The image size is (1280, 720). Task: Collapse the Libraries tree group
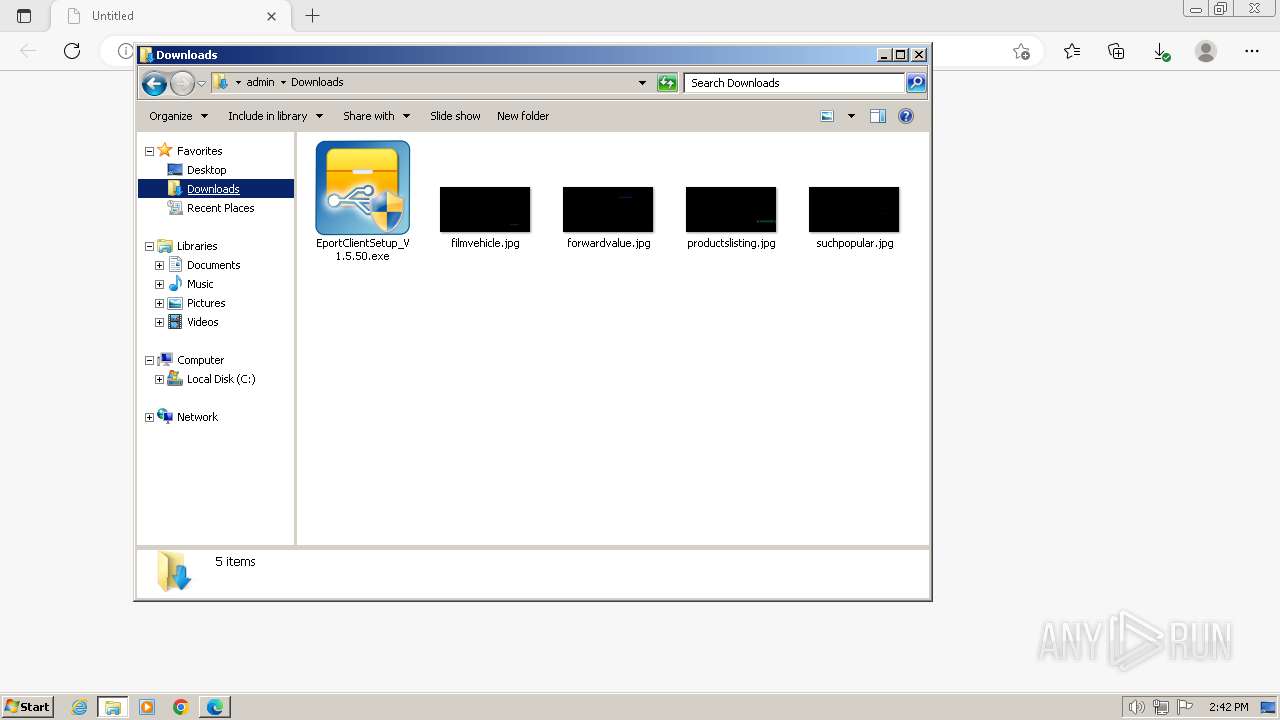pos(149,246)
